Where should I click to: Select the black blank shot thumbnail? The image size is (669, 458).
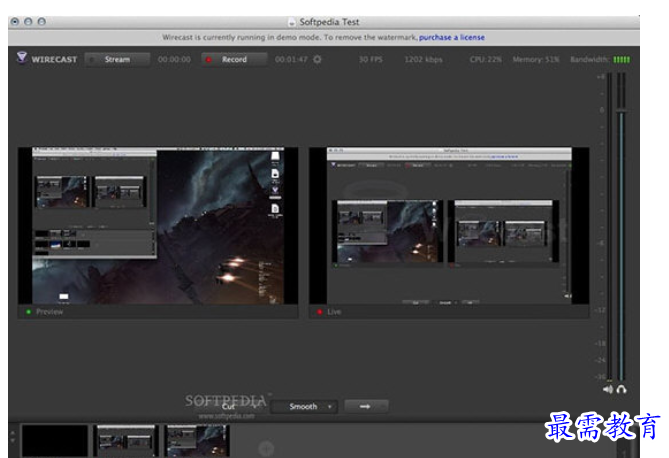(x=55, y=440)
